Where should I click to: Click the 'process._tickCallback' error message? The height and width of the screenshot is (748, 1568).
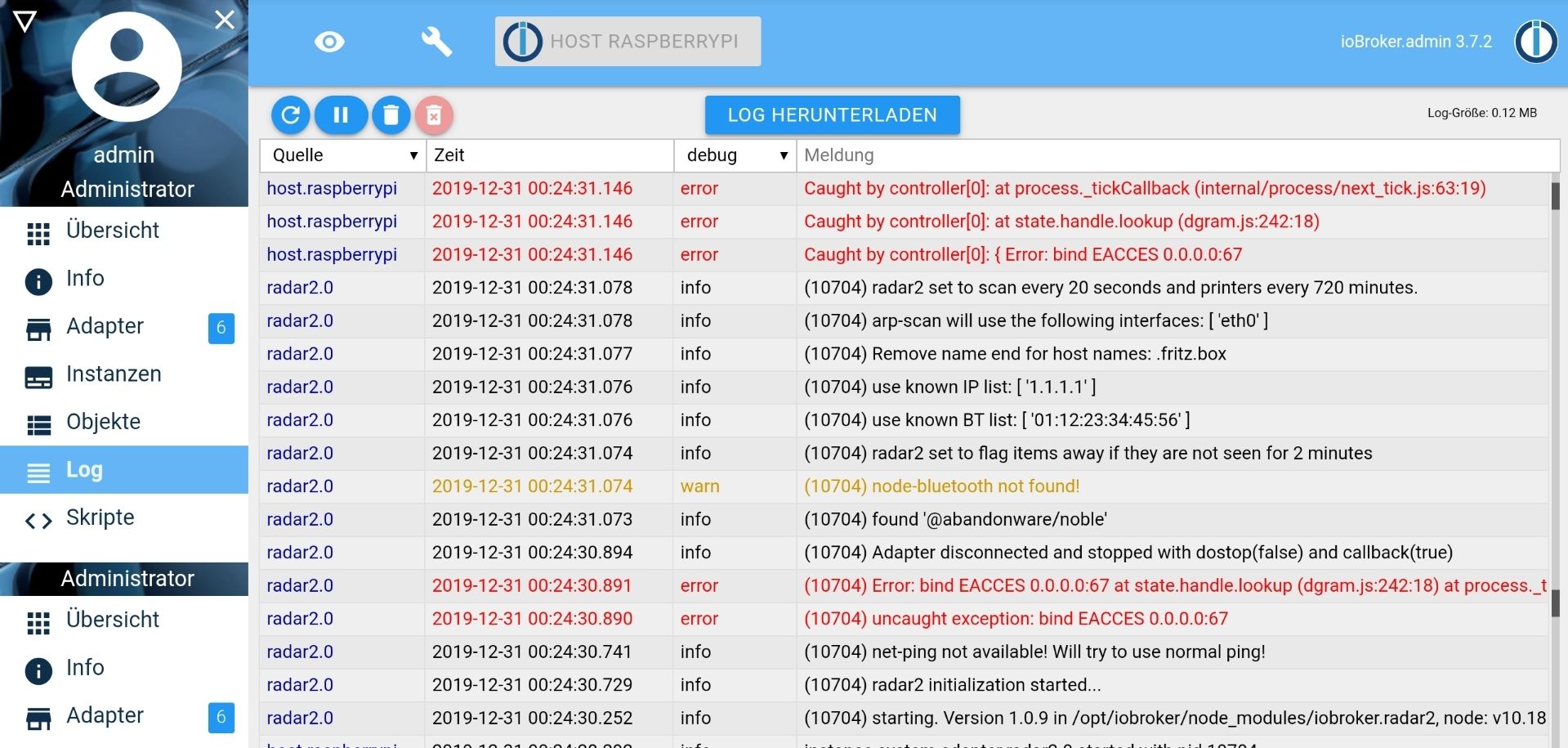pyautogui.click(x=1145, y=189)
